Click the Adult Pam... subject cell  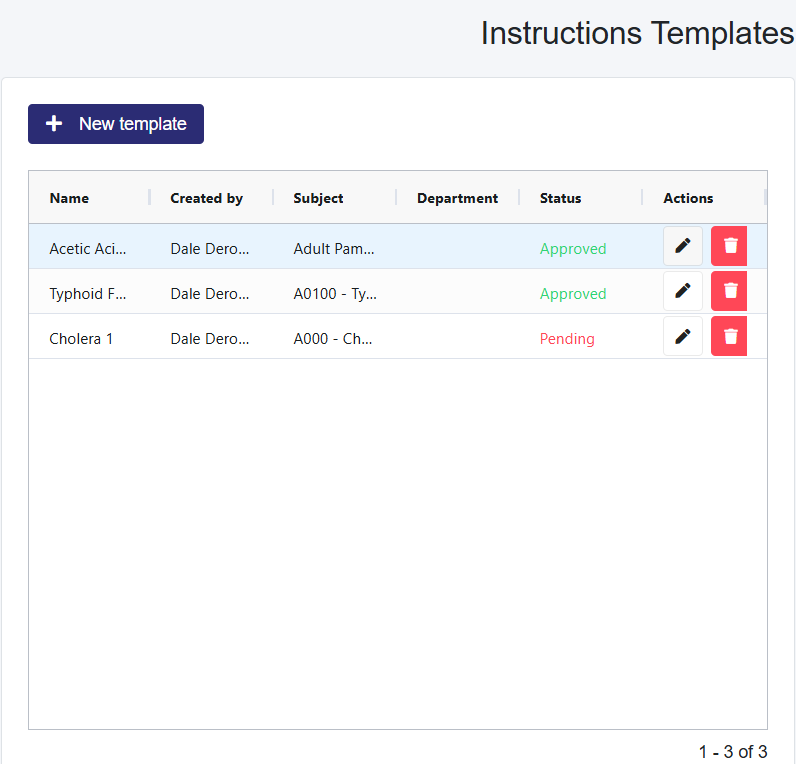point(334,249)
